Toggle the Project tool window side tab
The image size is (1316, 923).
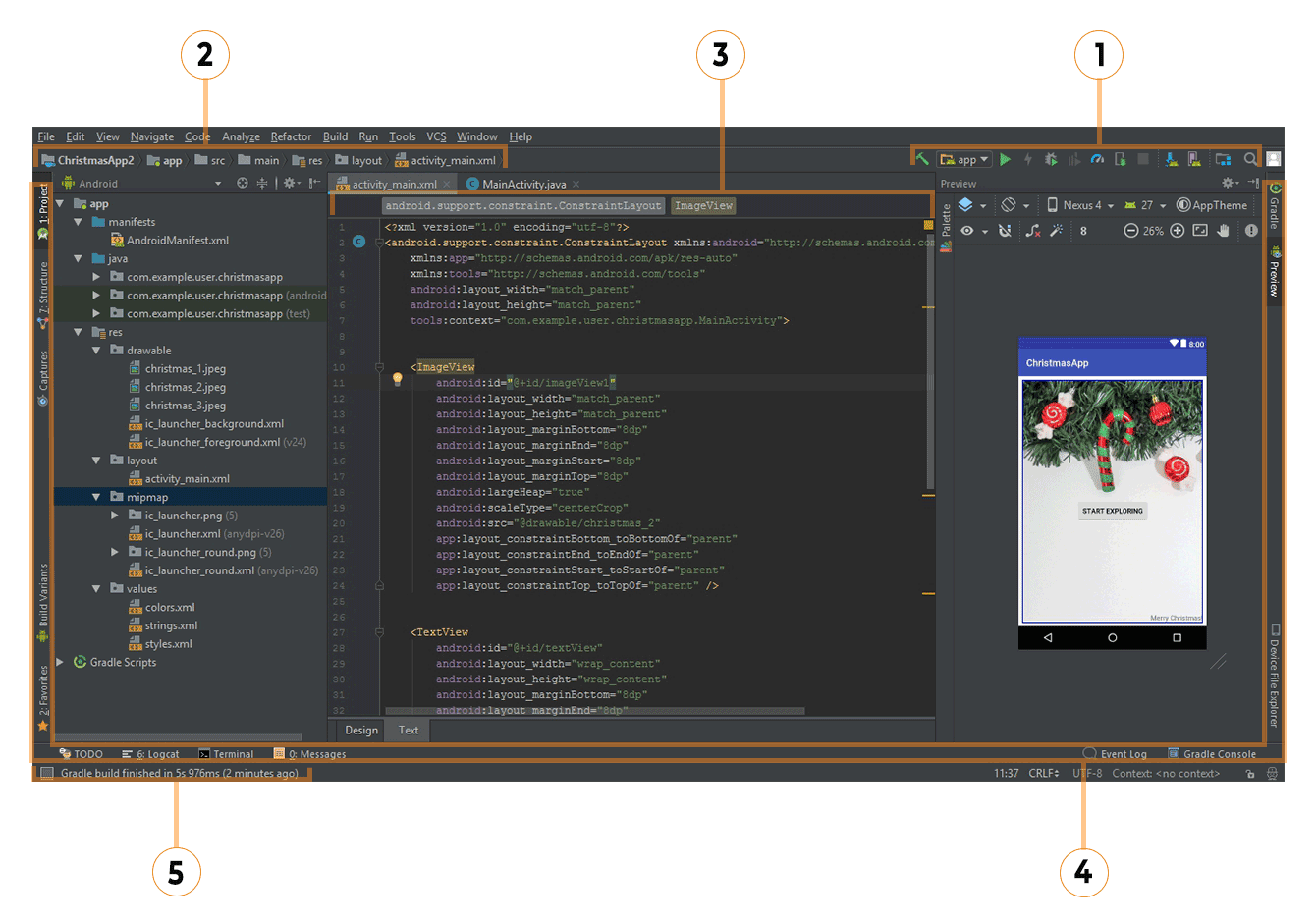pyautogui.click(x=43, y=203)
